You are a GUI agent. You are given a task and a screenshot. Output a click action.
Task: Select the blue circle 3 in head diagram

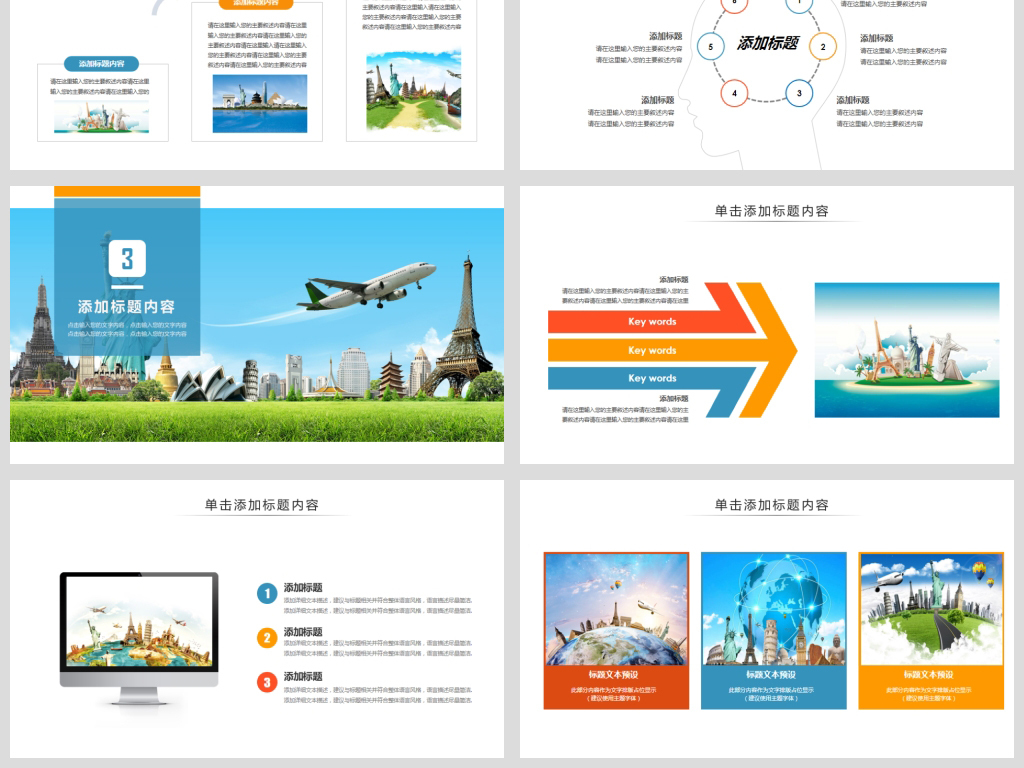coord(798,94)
